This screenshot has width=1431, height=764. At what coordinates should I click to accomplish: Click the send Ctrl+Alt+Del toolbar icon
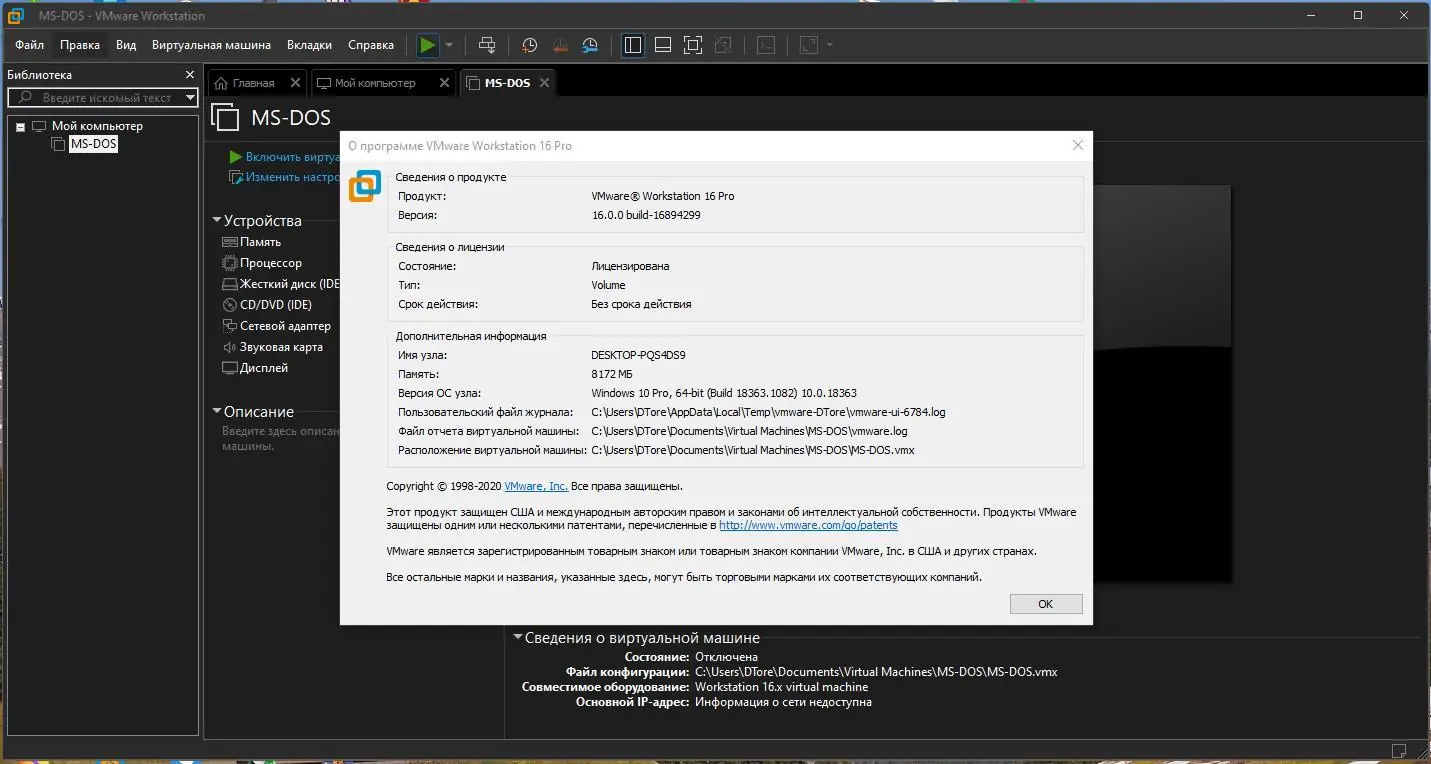(487, 45)
